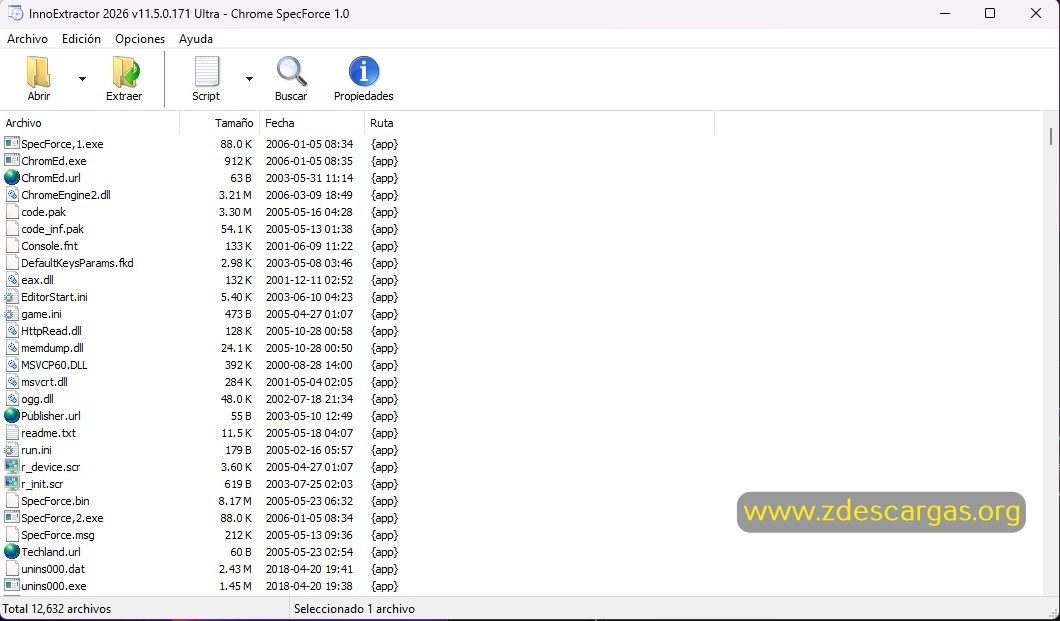Viewport: 1060px width, 621px height.
Task: Click the InnoExtractor title bar app icon
Action: [15, 14]
